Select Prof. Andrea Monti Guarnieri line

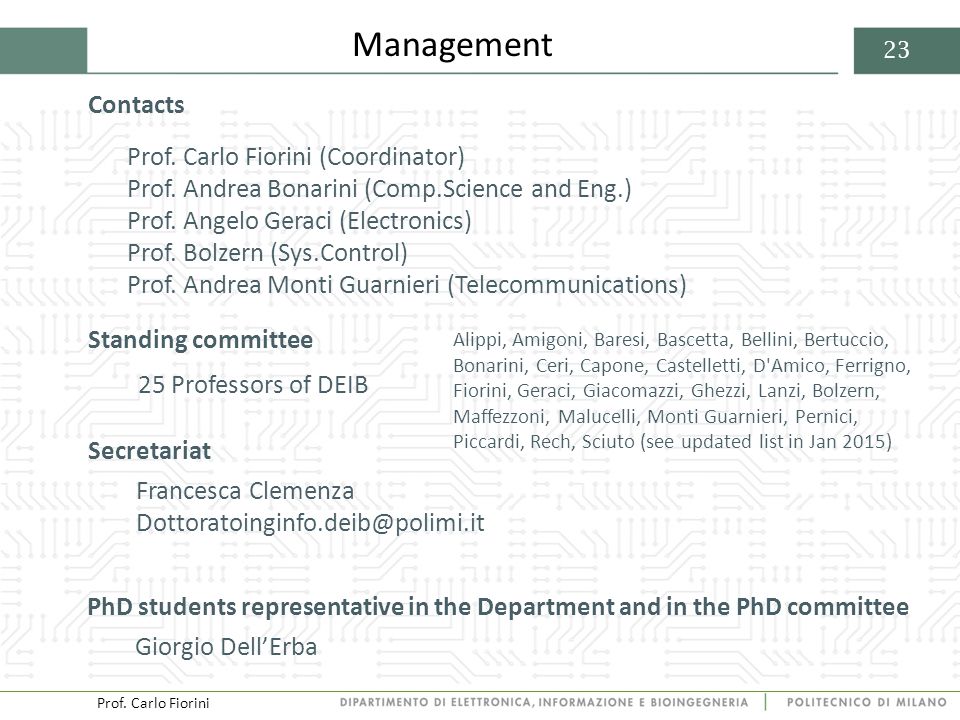coord(407,285)
